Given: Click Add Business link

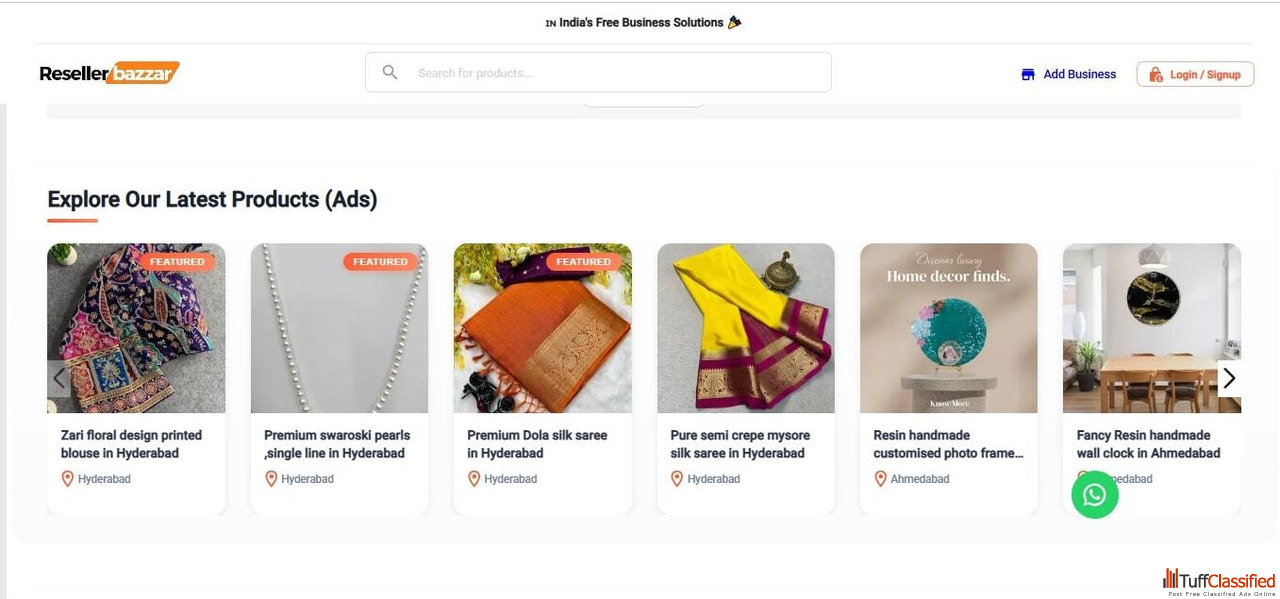Looking at the screenshot, I should tap(1079, 75).
